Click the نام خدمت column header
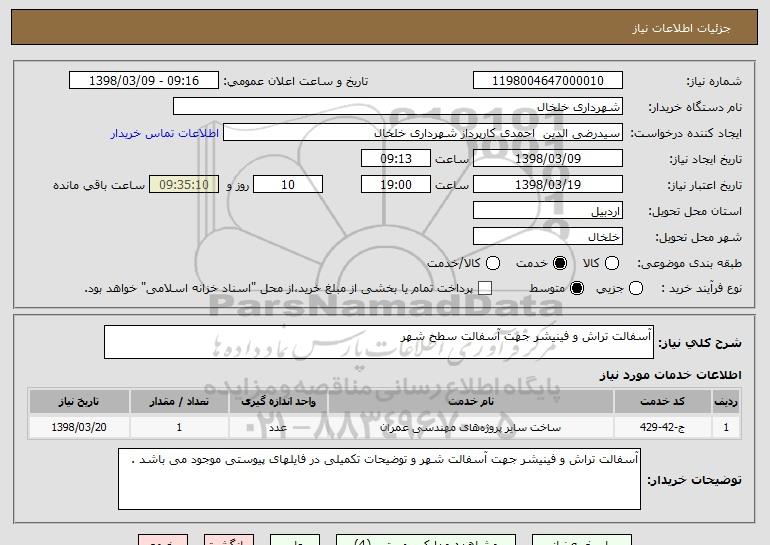Screen dimensions: 770x545 click(470, 402)
